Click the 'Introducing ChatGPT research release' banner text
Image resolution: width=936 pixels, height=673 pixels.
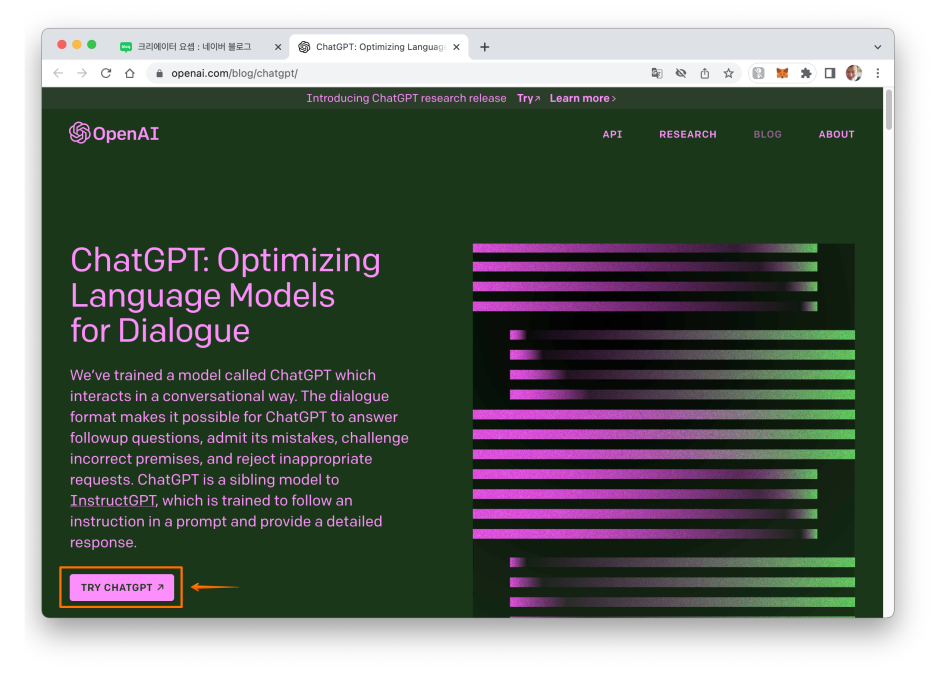click(407, 98)
